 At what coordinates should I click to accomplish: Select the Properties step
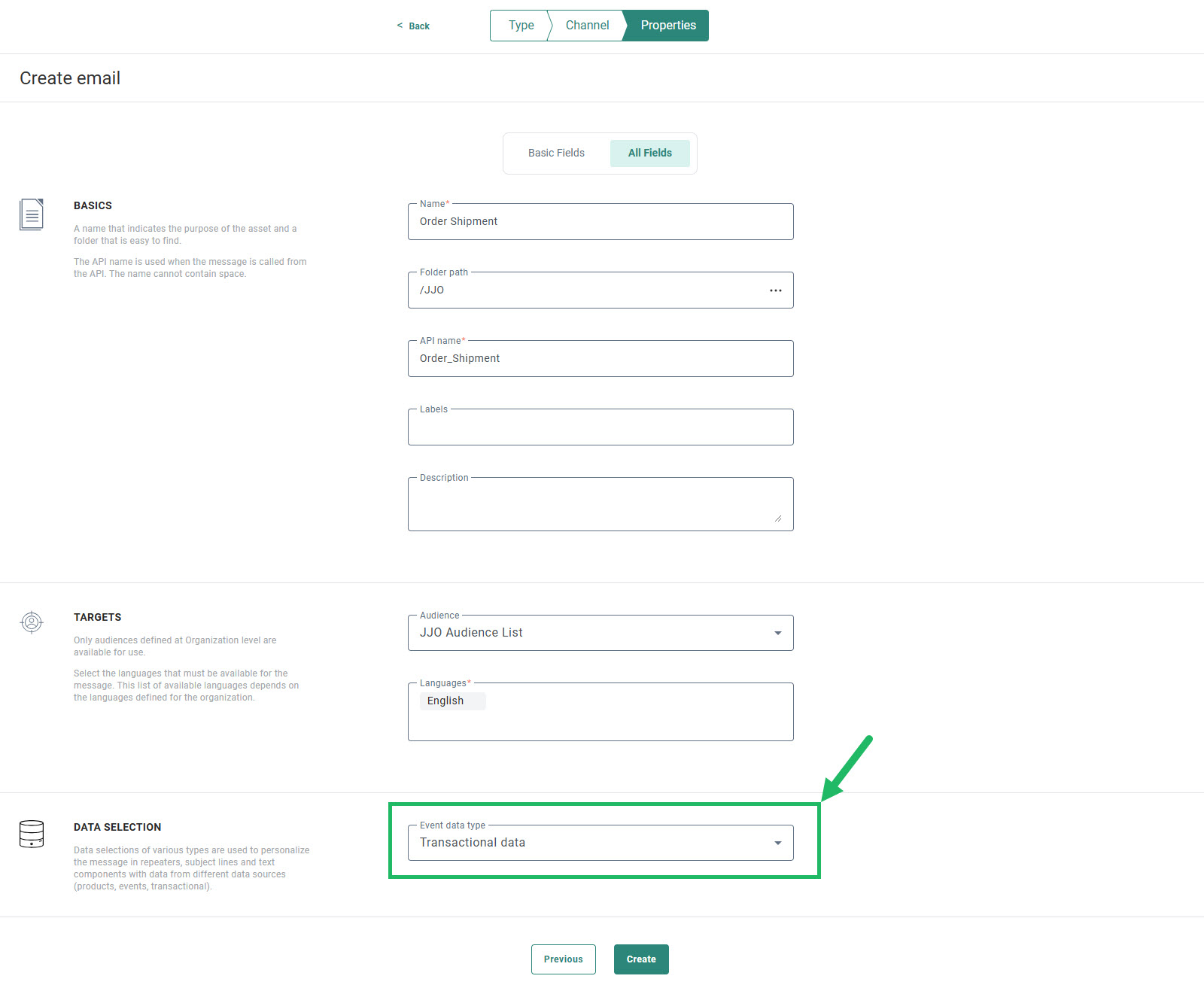(667, 26)
